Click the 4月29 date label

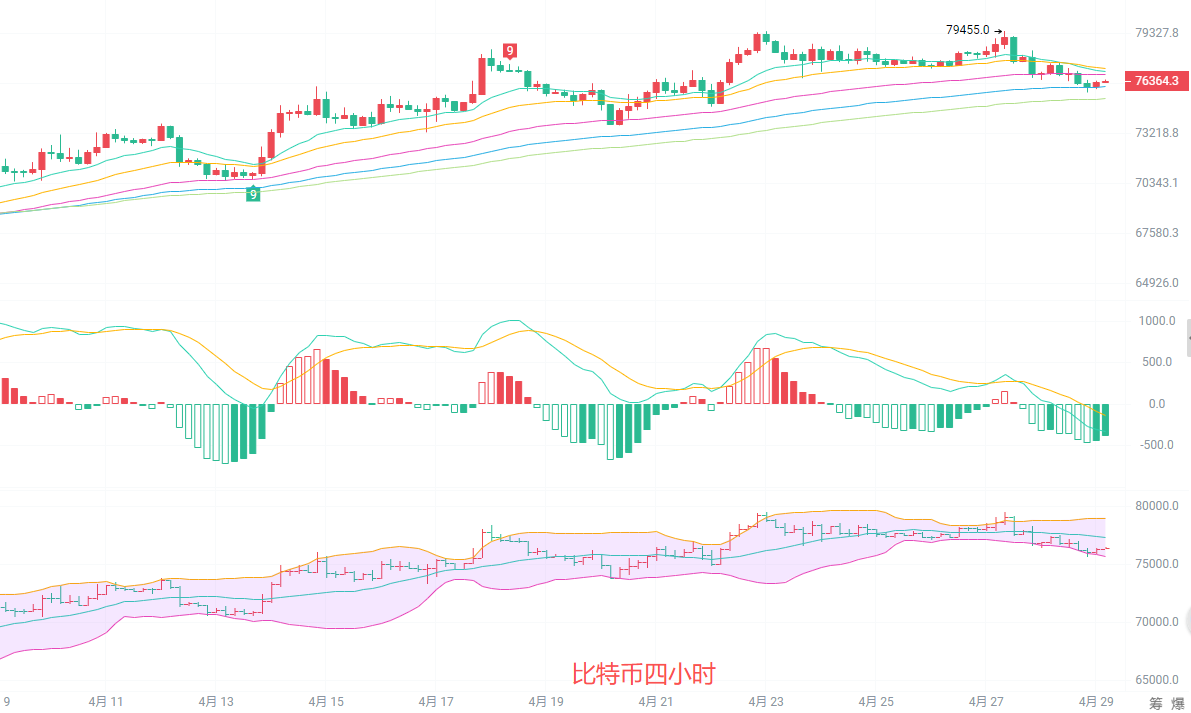click(x=1095, y=702)
